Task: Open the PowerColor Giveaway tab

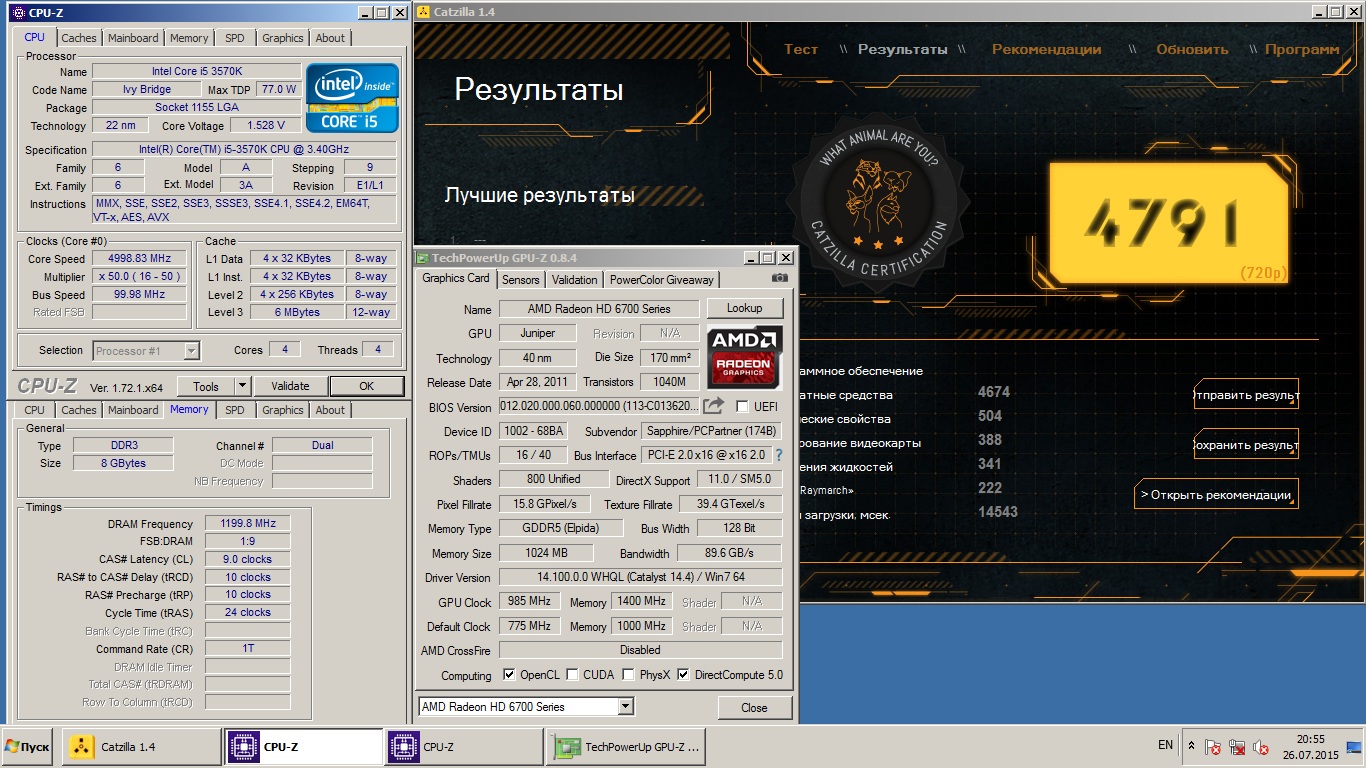Action: (662, 280)
